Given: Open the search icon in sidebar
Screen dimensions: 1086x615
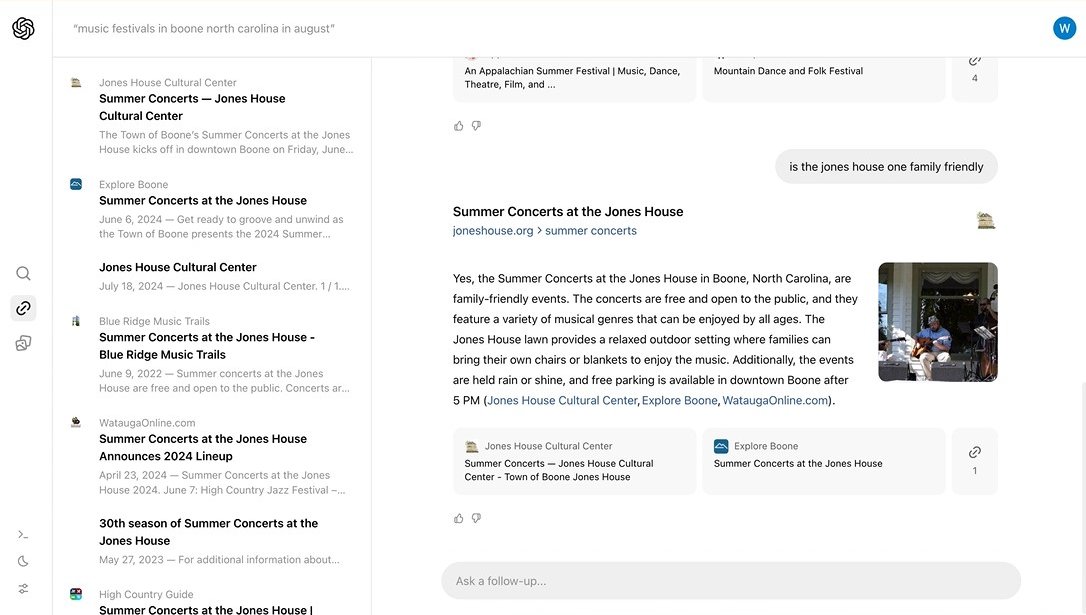Looking at the screenshot, I should tap(23, 274).
